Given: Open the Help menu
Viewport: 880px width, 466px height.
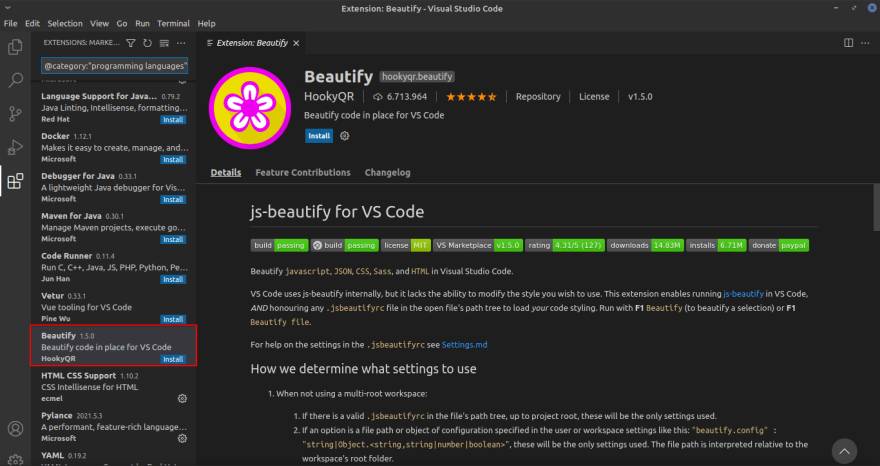Looking at the screenshot, I should pyautogui.click(x=207, y=24).
